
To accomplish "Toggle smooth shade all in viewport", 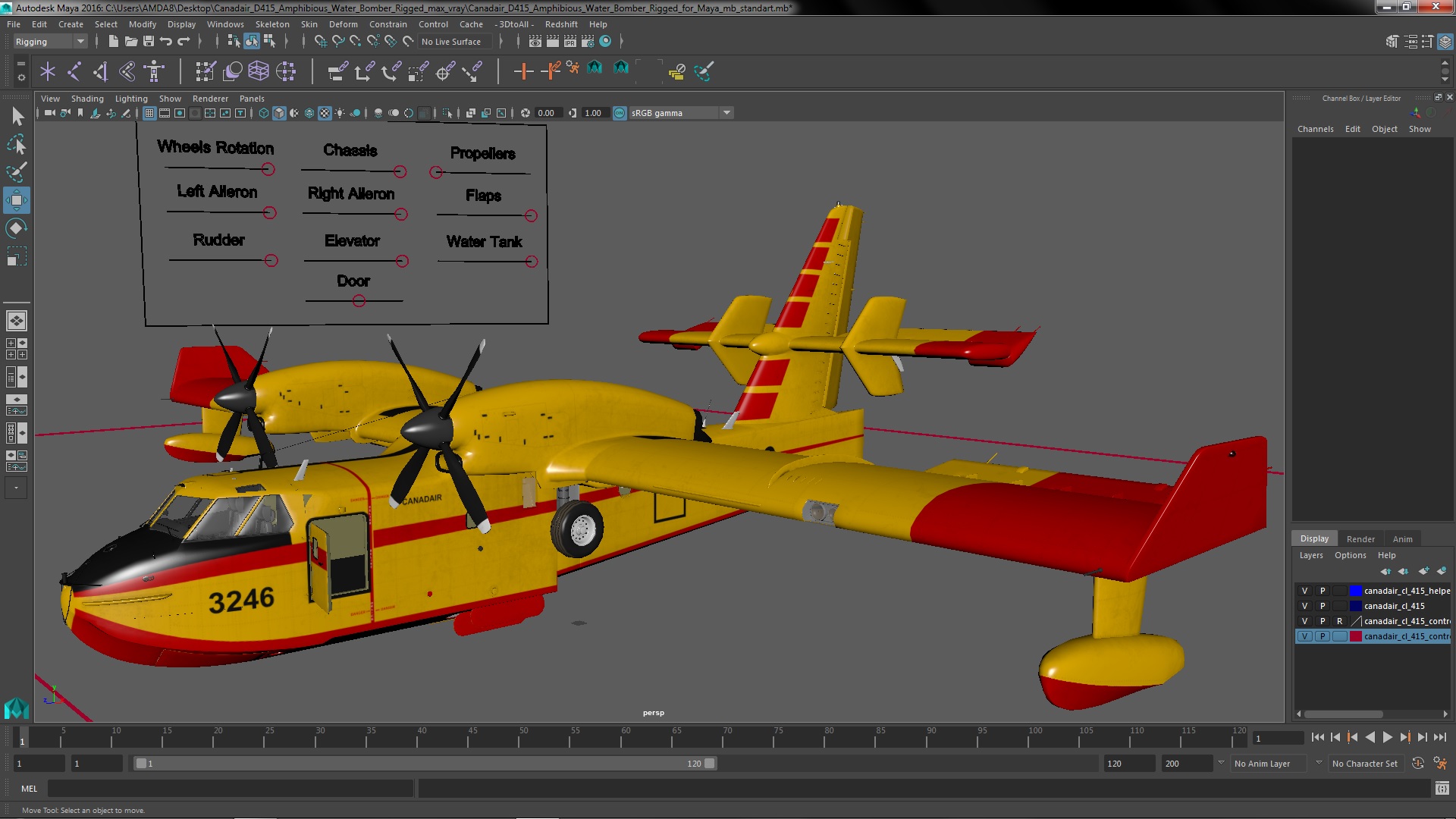I will coord(279,113).
